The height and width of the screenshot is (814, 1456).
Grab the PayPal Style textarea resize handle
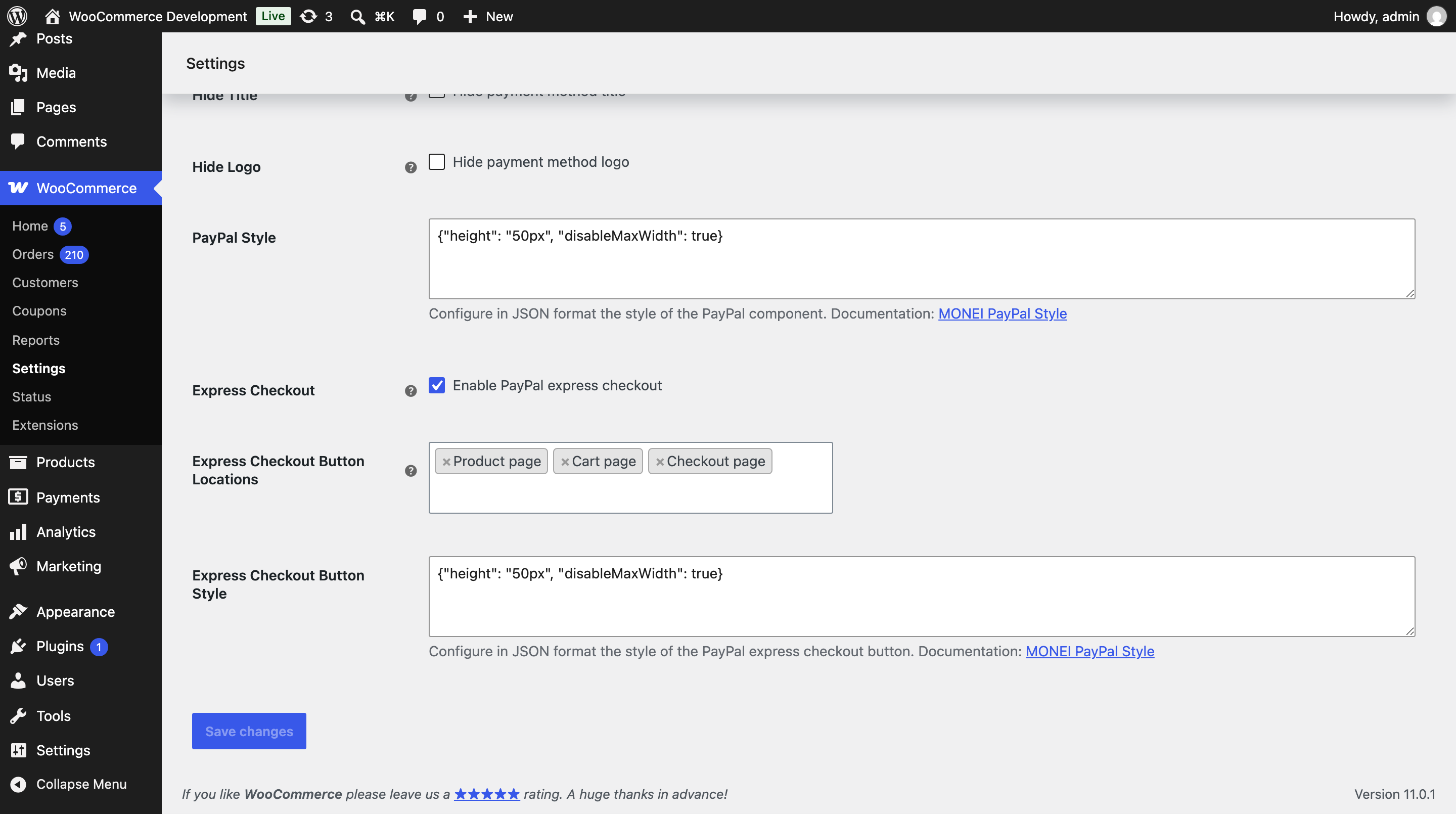[1409, 293]
